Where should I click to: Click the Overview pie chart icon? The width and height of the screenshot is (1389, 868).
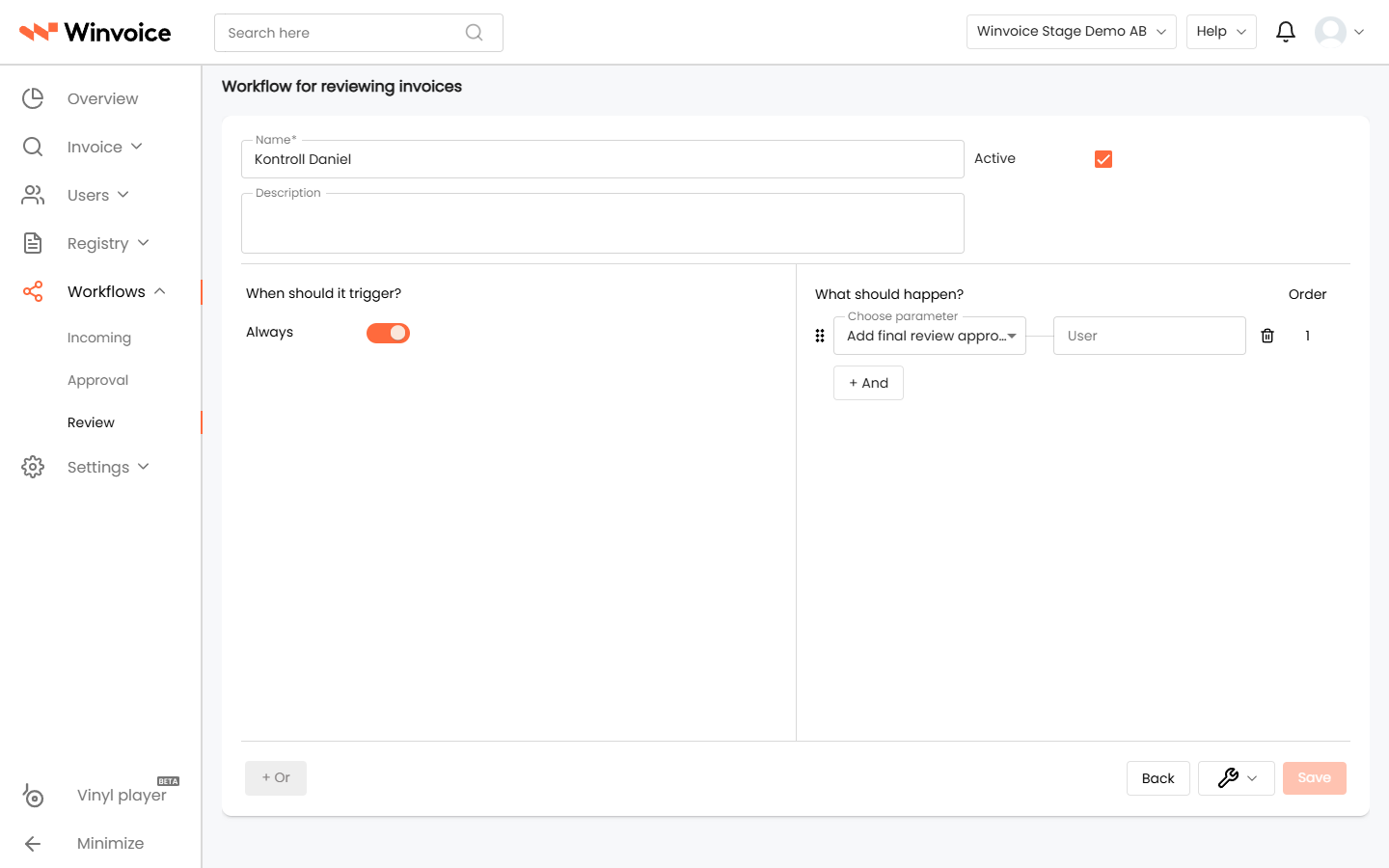click(33, 98)
